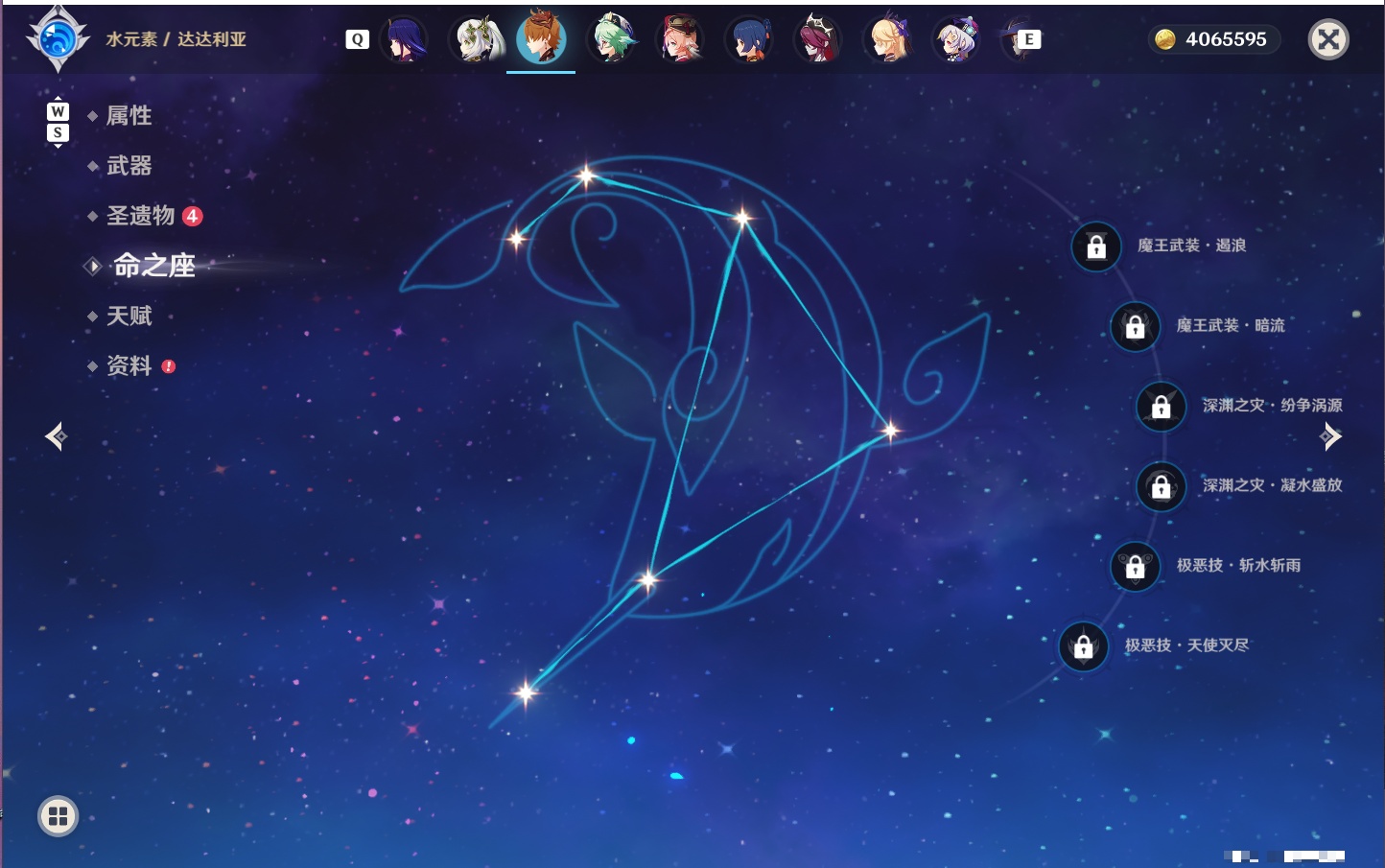Click the red 4 badge beside 圣遗物
This screenshot has height=868, width=1385.
tap(193, 216)
